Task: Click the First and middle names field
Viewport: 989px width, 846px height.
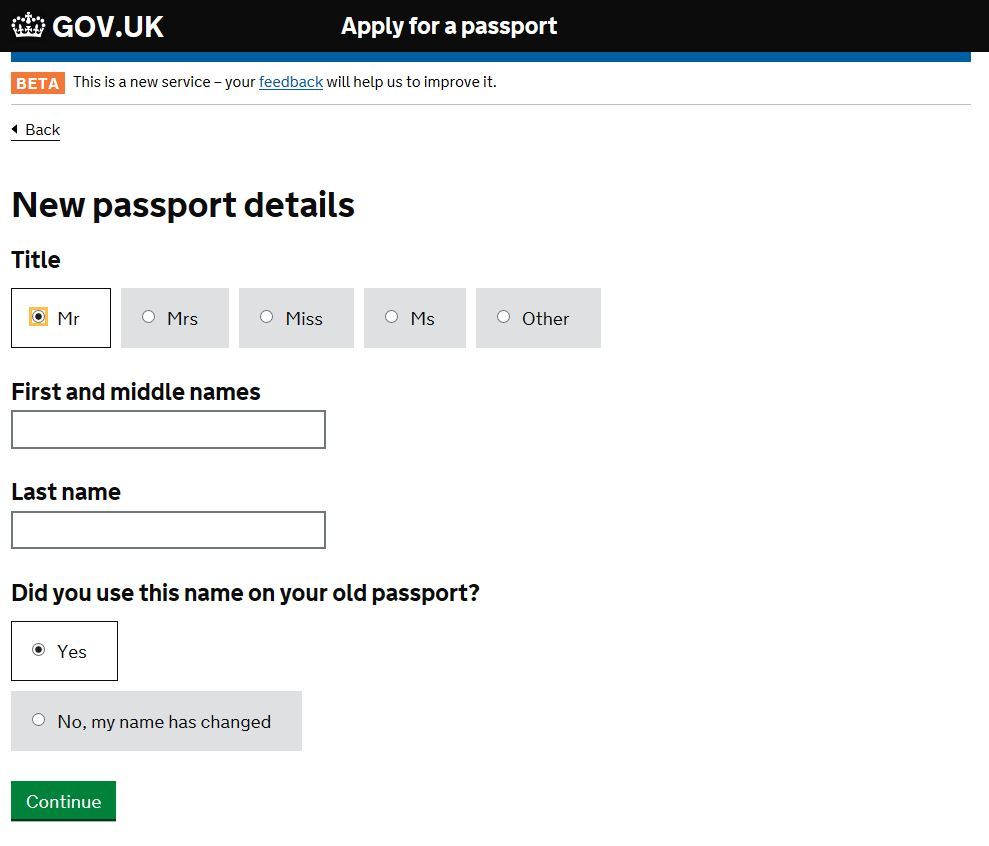Action: (168, 429)
